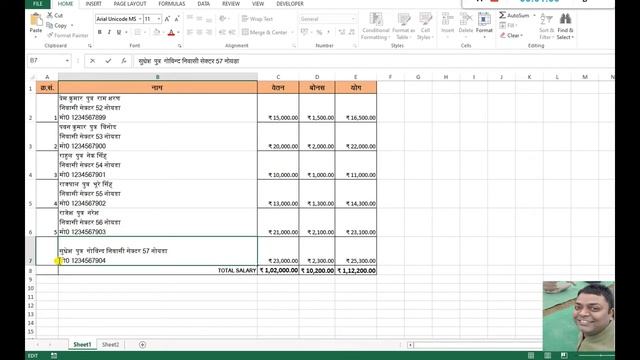This screenshot has height=360, width=640.
Task: Increase font size with the larger A icon
Action: pyautogui.click(x=167, y=19)
